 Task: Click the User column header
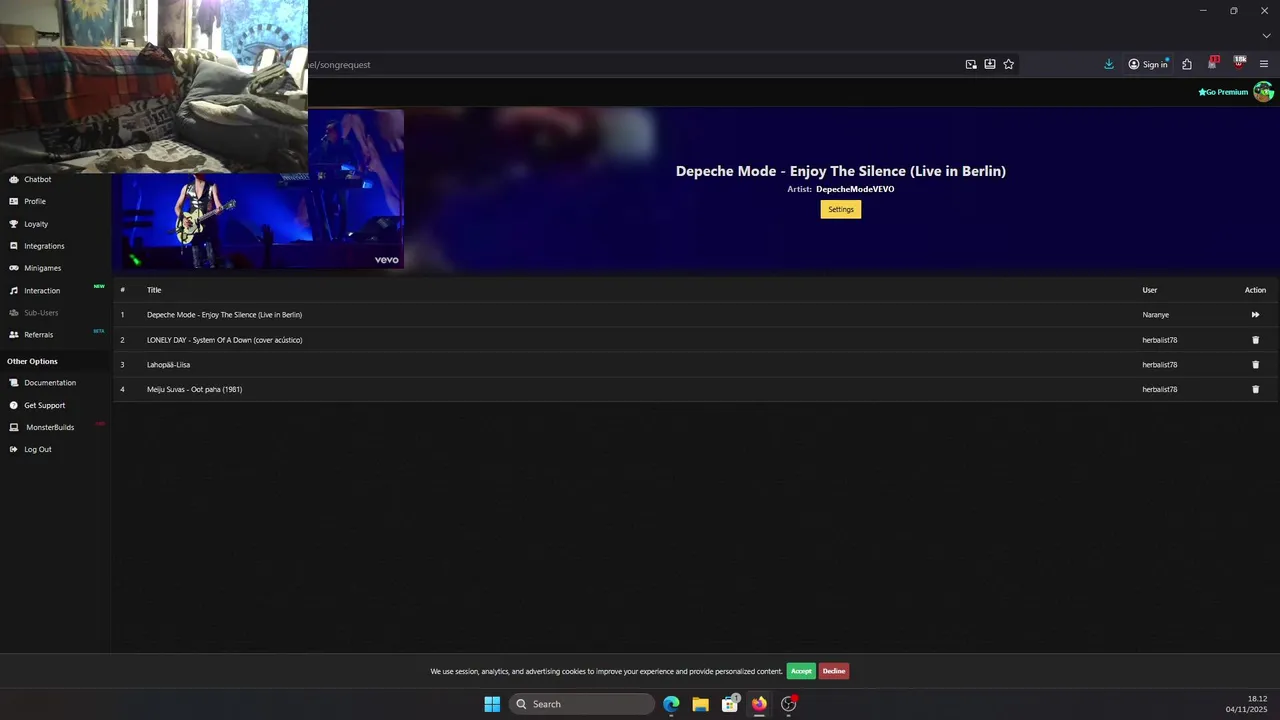(x=1149, y=290)
